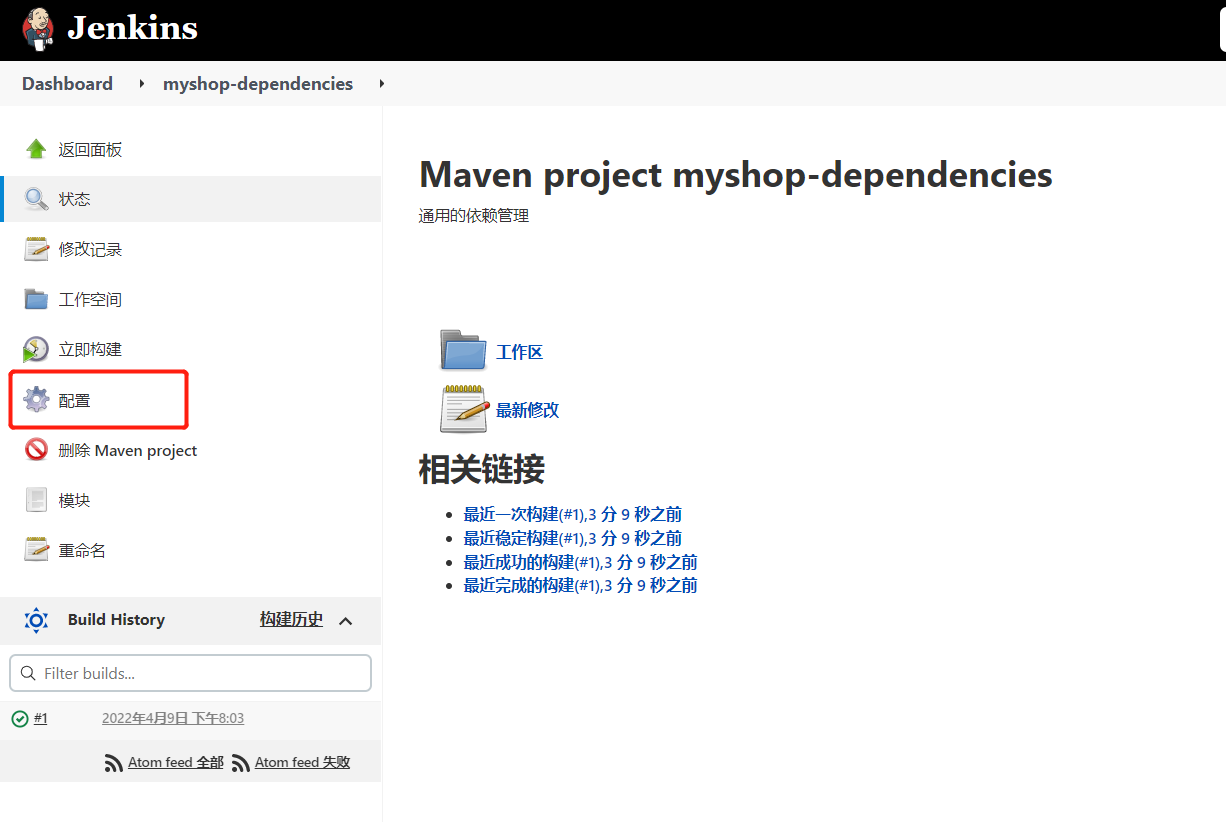This screenshot has height=822, width=1226.
Task: Click the notepad icon beside 修改记录
Action: tap(36, 249)
